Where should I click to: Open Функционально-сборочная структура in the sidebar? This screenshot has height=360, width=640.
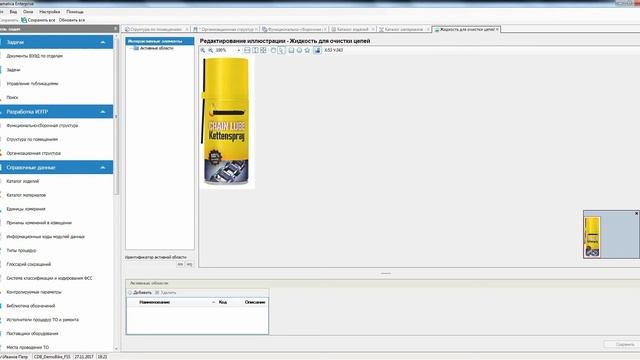[42, 126]
